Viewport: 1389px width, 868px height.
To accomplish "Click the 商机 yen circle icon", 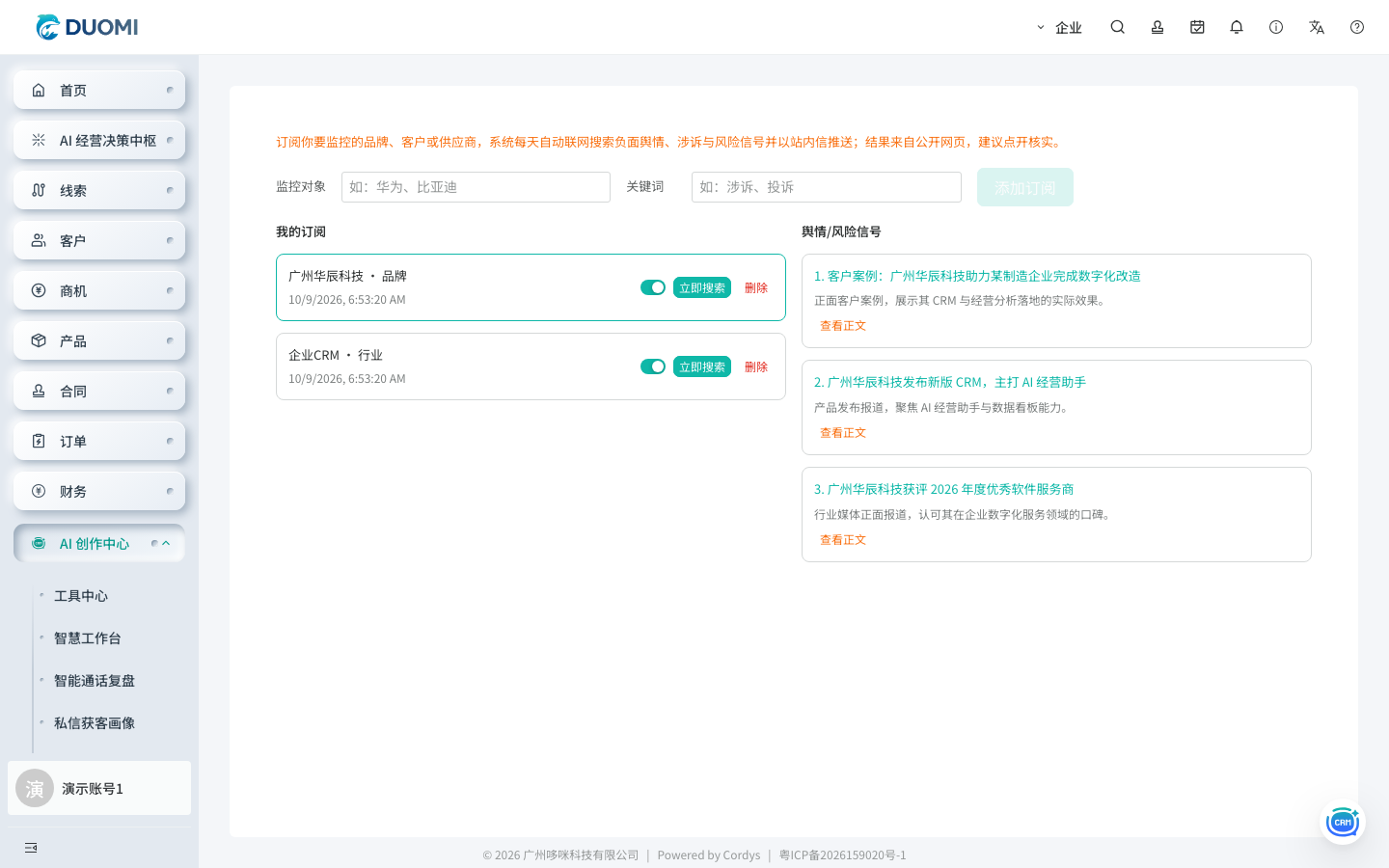I will click(39, 290).
